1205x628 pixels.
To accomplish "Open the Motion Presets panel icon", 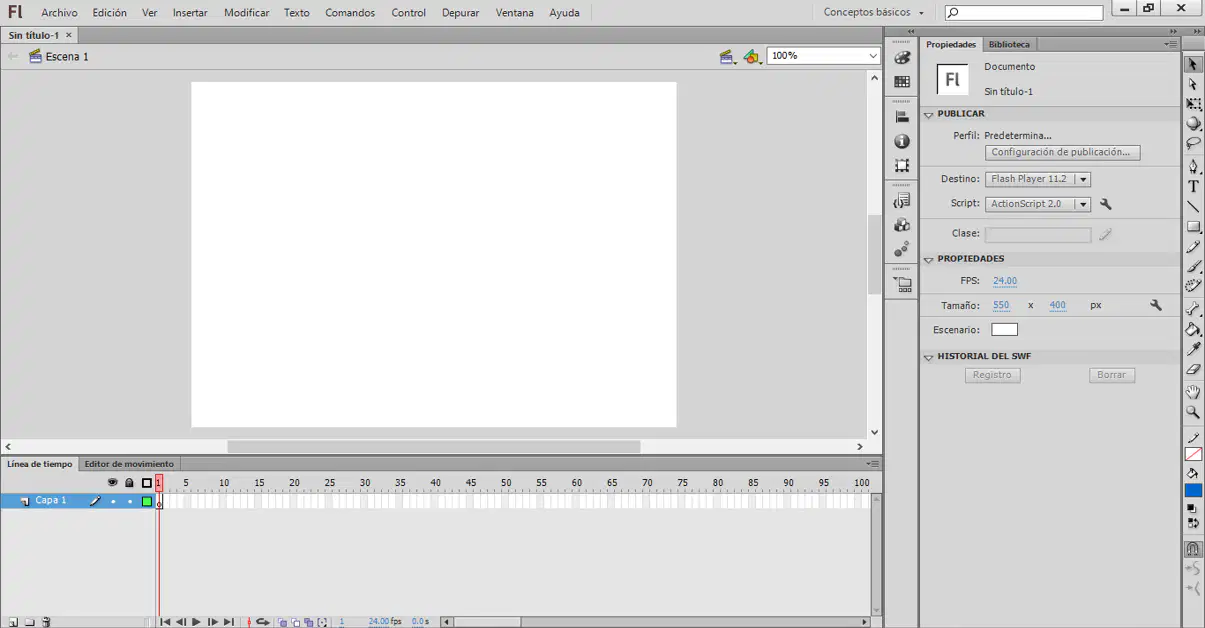I will [x=902, y=249].
